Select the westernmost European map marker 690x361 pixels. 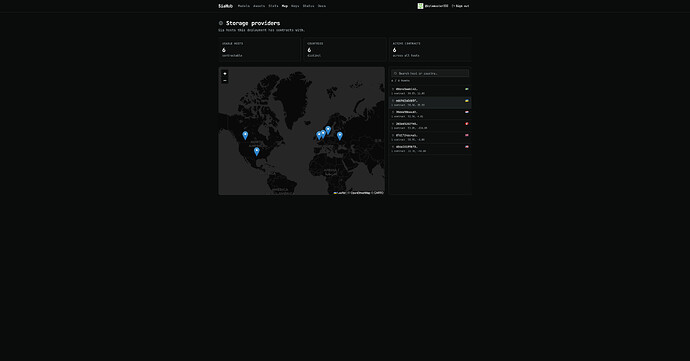point(319,135)
